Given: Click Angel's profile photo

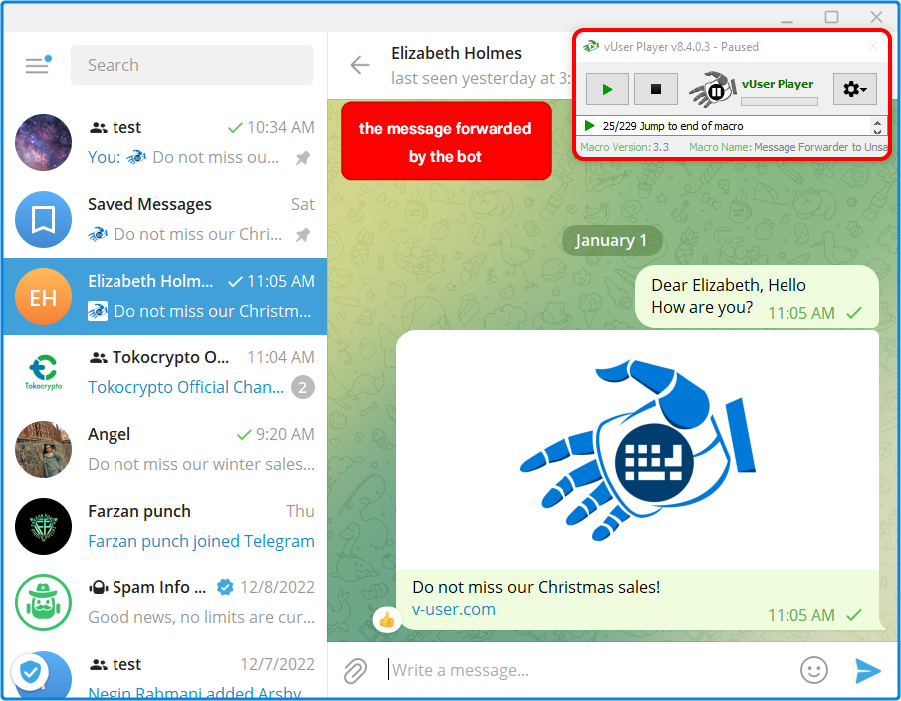Looking at the screenshot, I should pos(44,449).
